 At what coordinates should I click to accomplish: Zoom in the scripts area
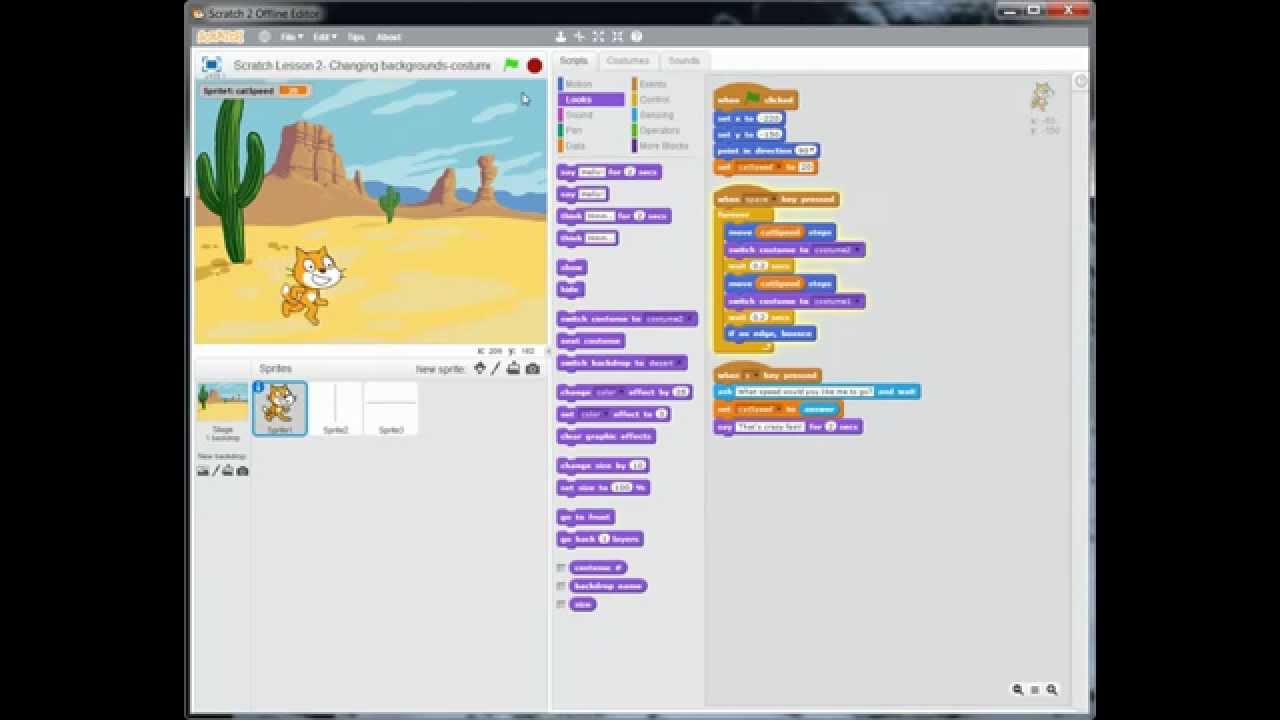click(1052, 690)
